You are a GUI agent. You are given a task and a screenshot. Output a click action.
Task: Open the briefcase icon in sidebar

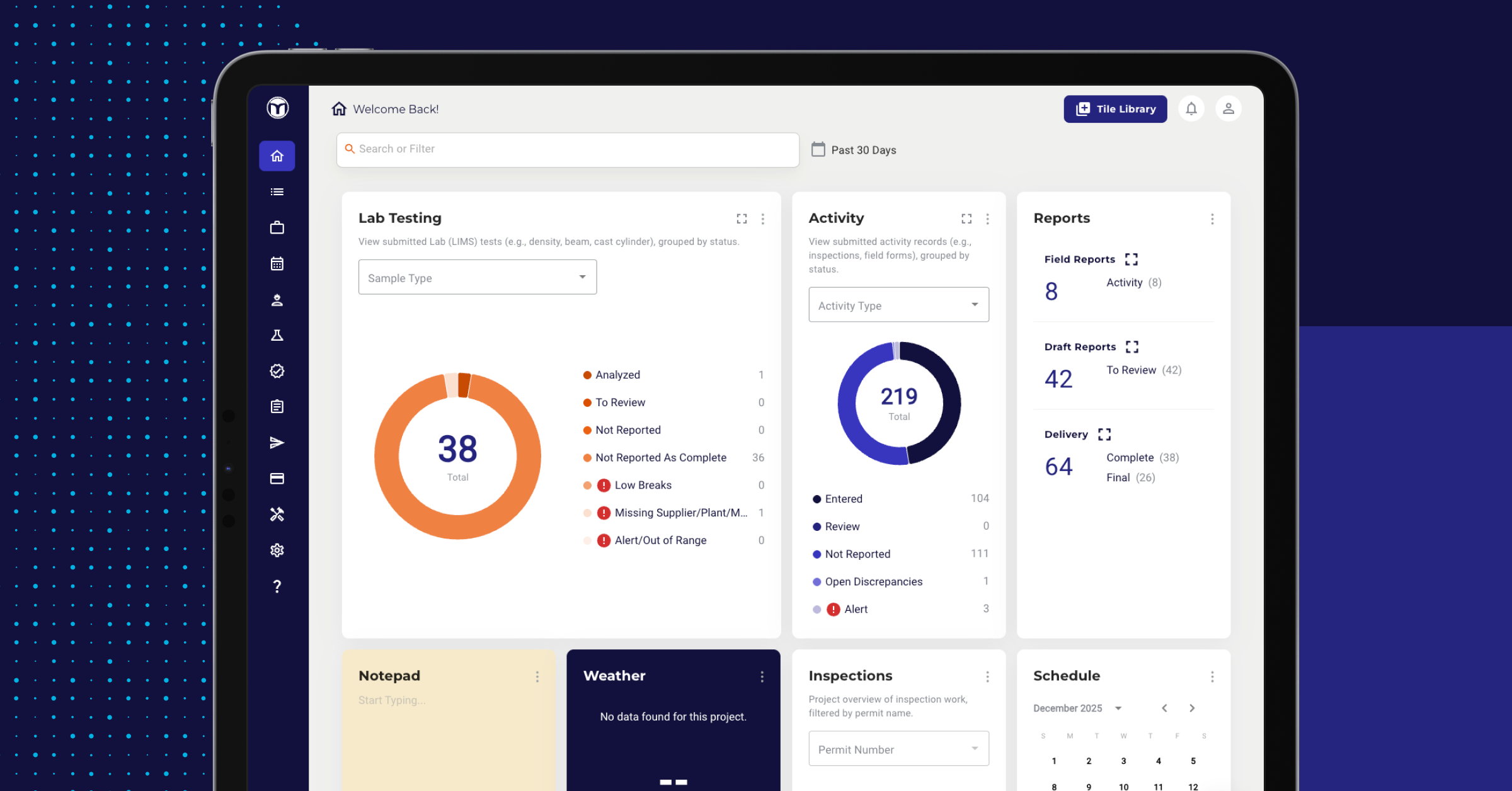click(277, 227)
